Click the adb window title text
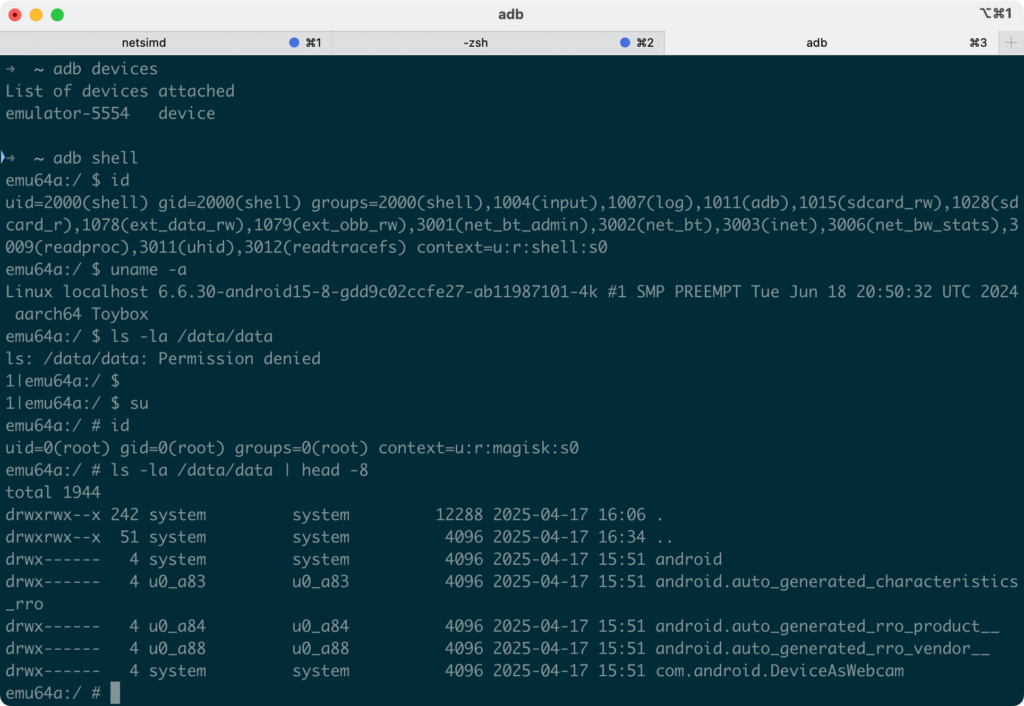Image resolution: width=1024 pixels, height=706 pixels. [510, 14]
